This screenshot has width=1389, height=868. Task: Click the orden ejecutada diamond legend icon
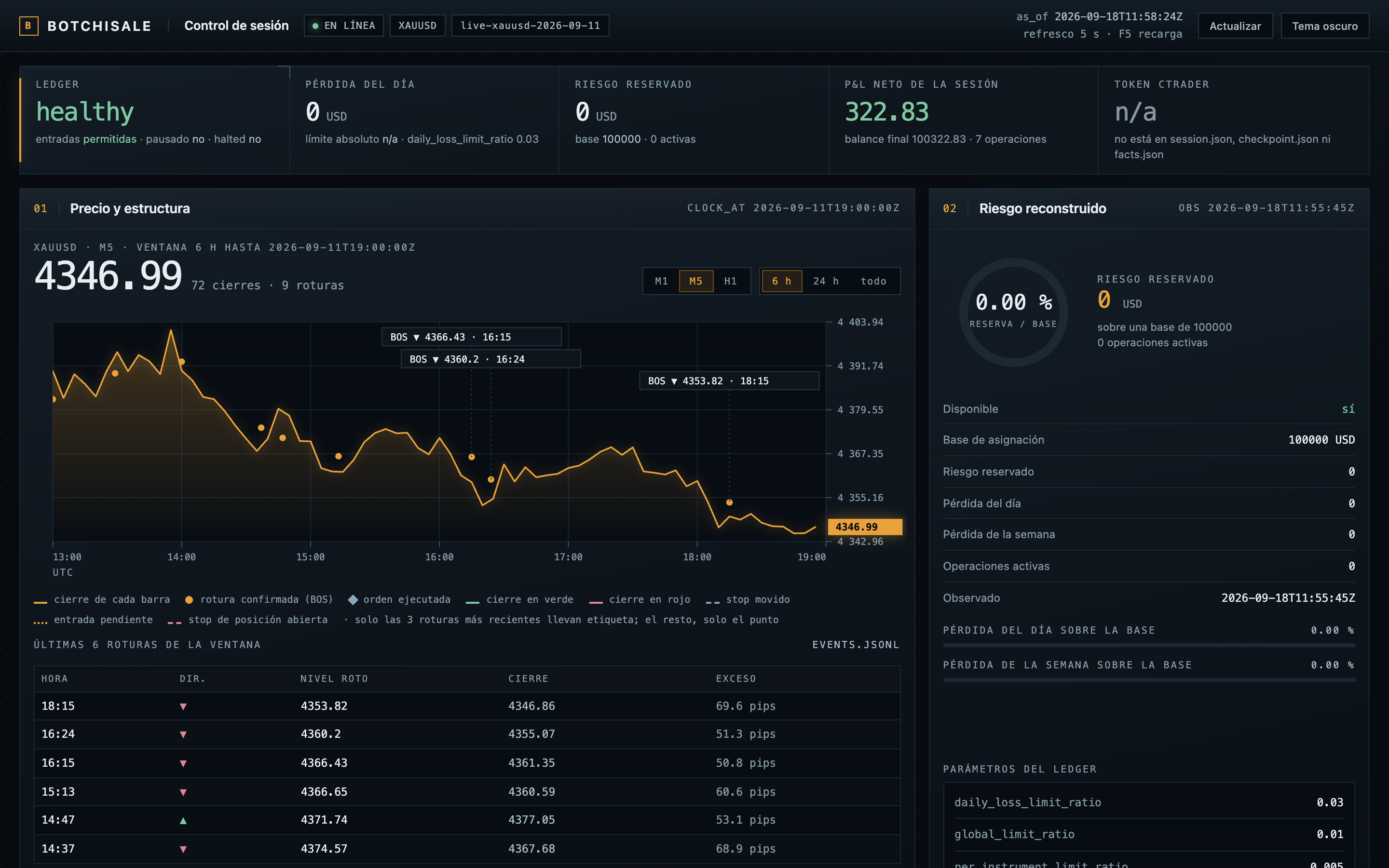[x=353, y=600]
